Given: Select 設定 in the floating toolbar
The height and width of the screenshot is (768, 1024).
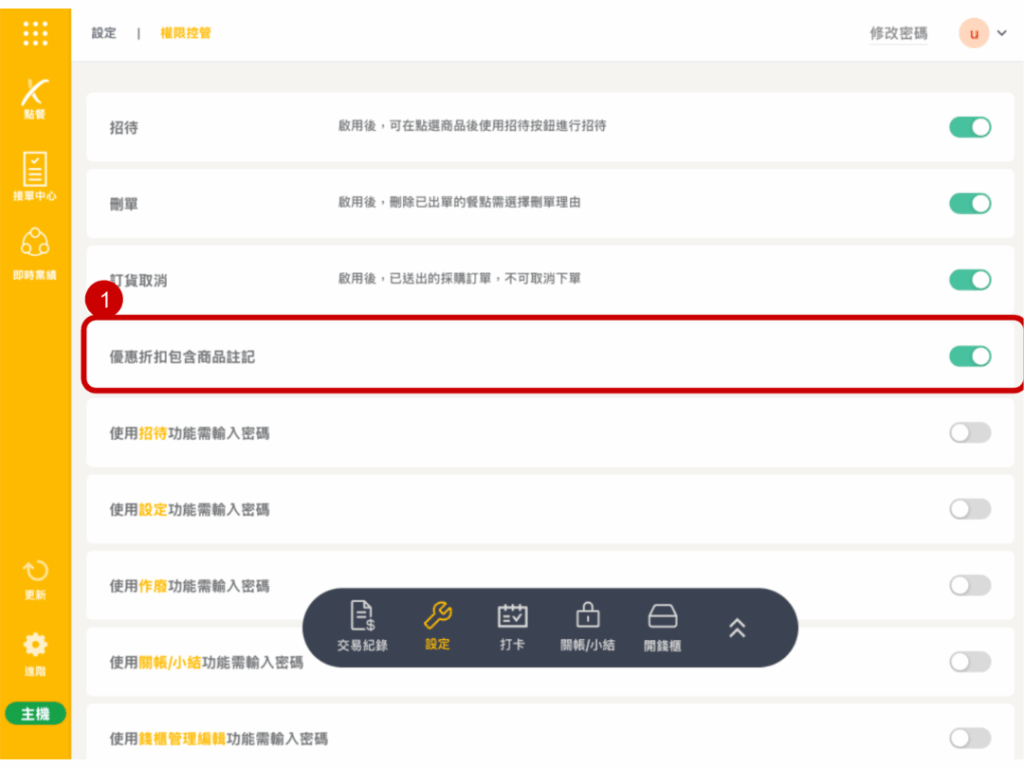Looking at the screenshot, I should 437,627.
